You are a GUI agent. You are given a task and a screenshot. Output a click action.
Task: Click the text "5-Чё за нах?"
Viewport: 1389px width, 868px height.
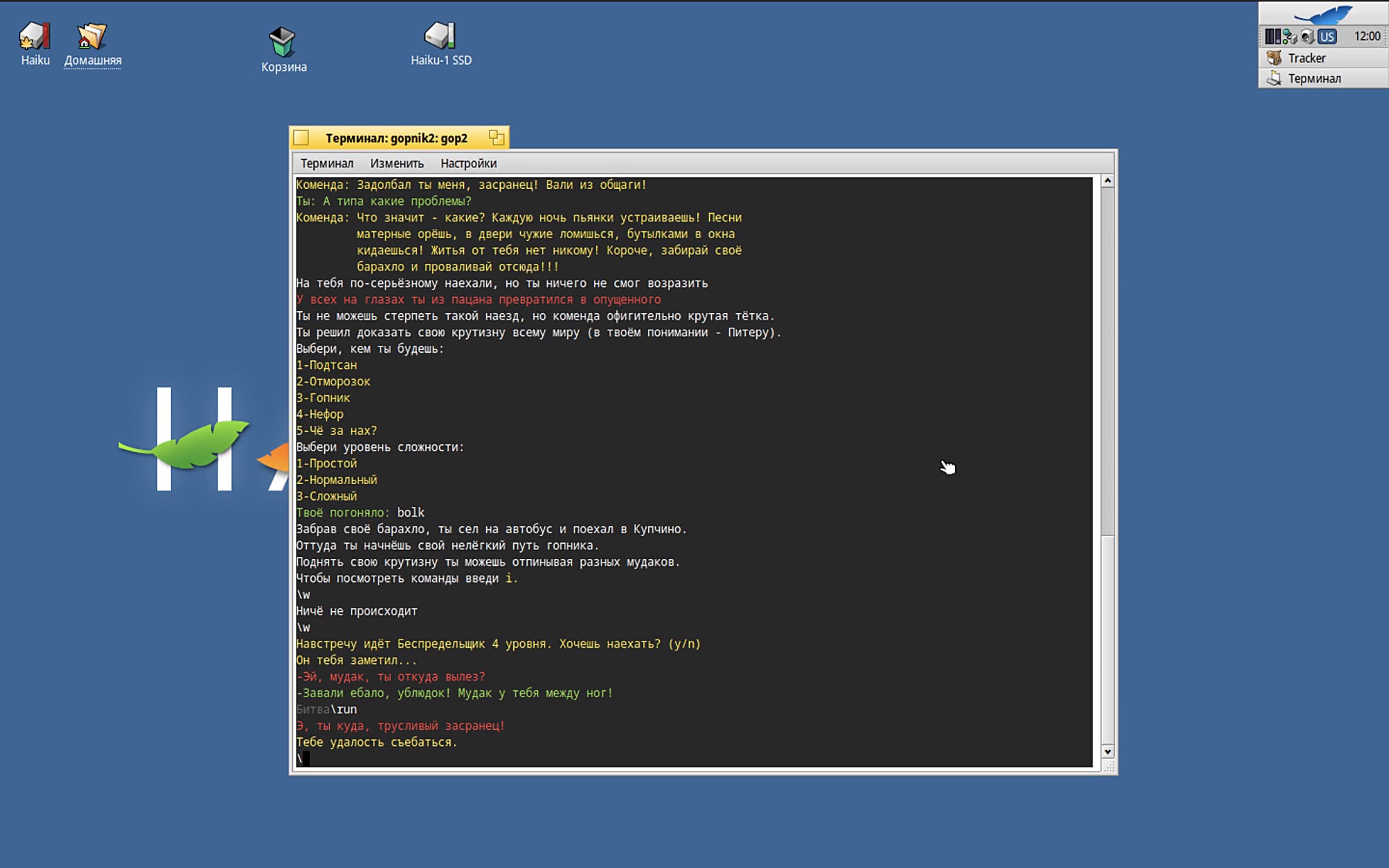336,431
